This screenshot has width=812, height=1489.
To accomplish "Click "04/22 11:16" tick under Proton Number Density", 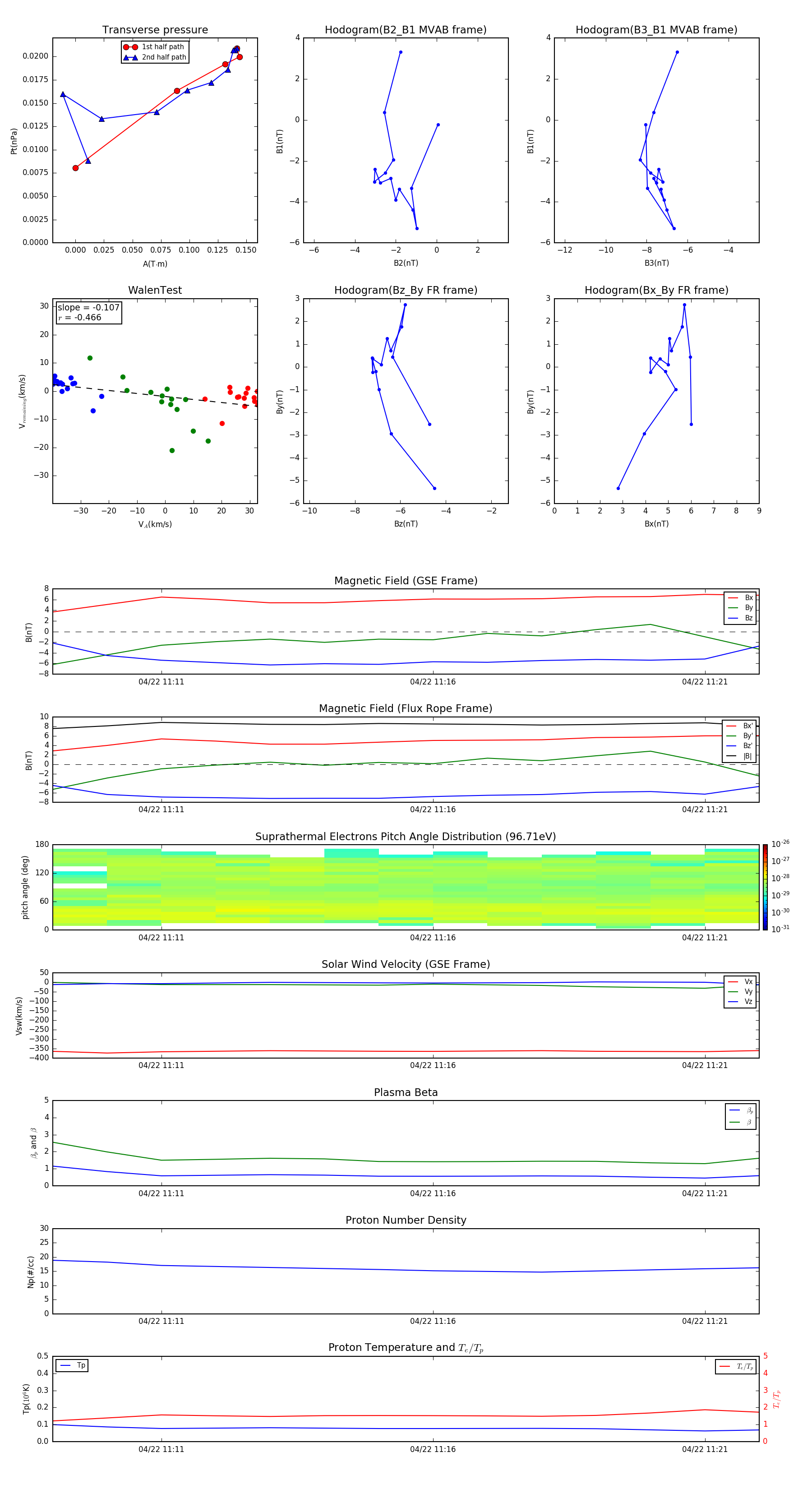I will [x=433, y=1321].
